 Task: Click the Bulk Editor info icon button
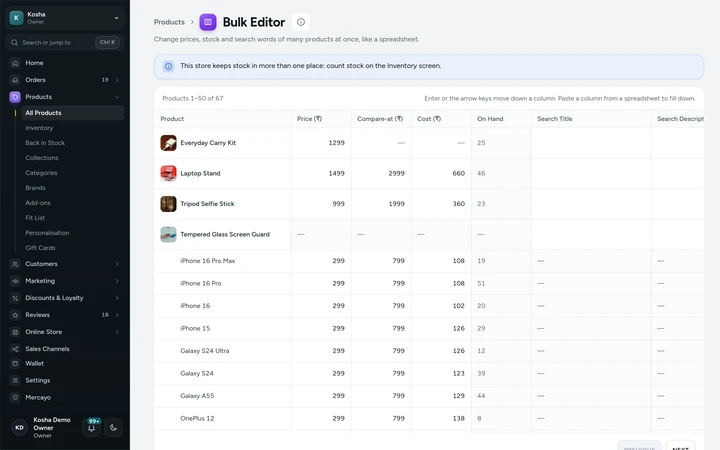click(301, 22)
